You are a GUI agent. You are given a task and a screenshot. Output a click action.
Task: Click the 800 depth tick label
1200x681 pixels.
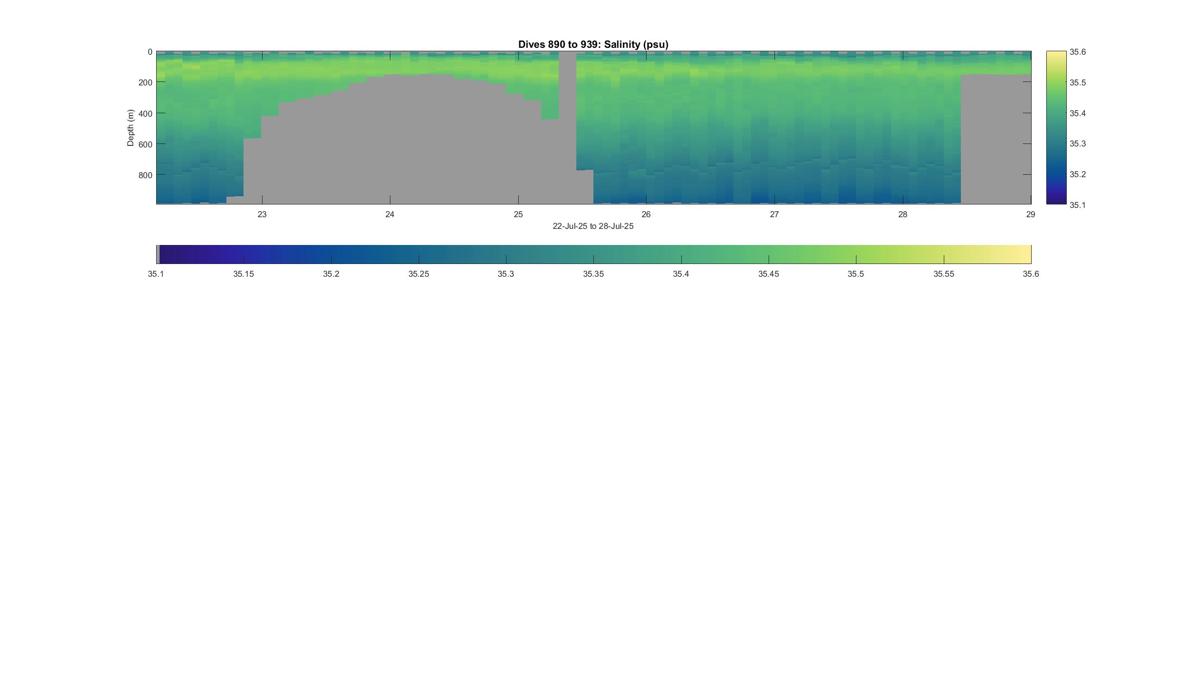(145, 174)
